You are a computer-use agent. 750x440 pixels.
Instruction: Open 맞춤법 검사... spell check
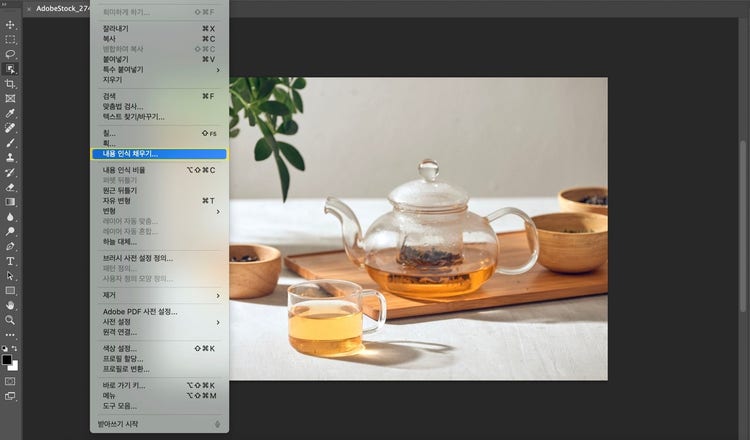coord(159,106)
